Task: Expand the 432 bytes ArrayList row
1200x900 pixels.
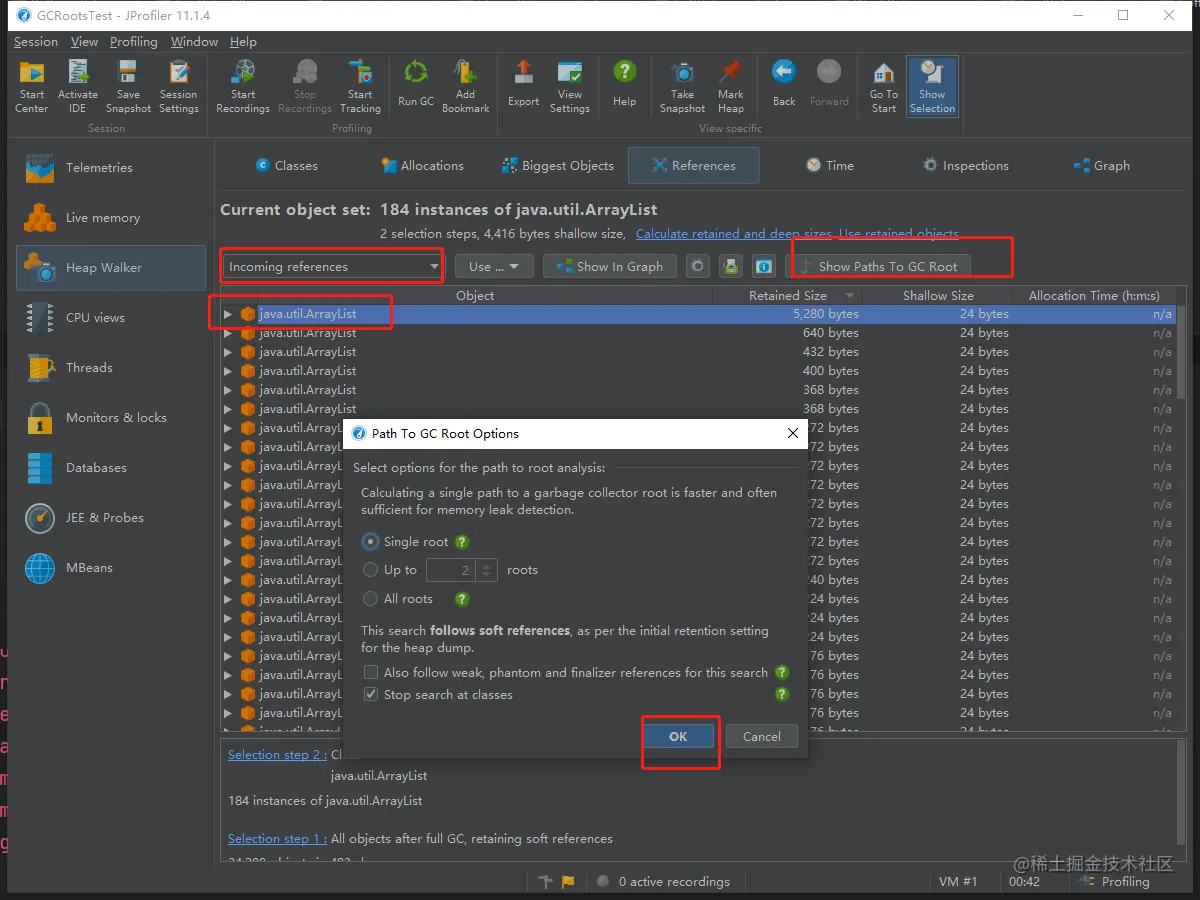Action: coord(228,352)
